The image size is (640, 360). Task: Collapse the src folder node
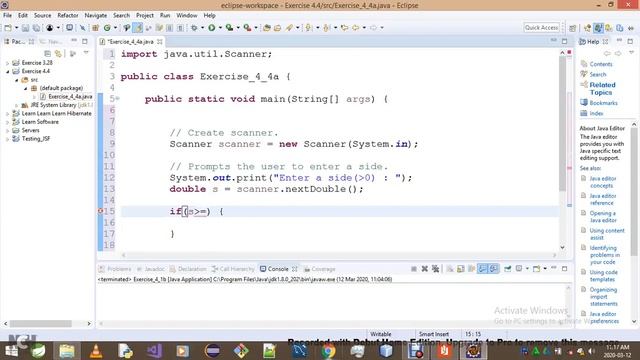16,80
